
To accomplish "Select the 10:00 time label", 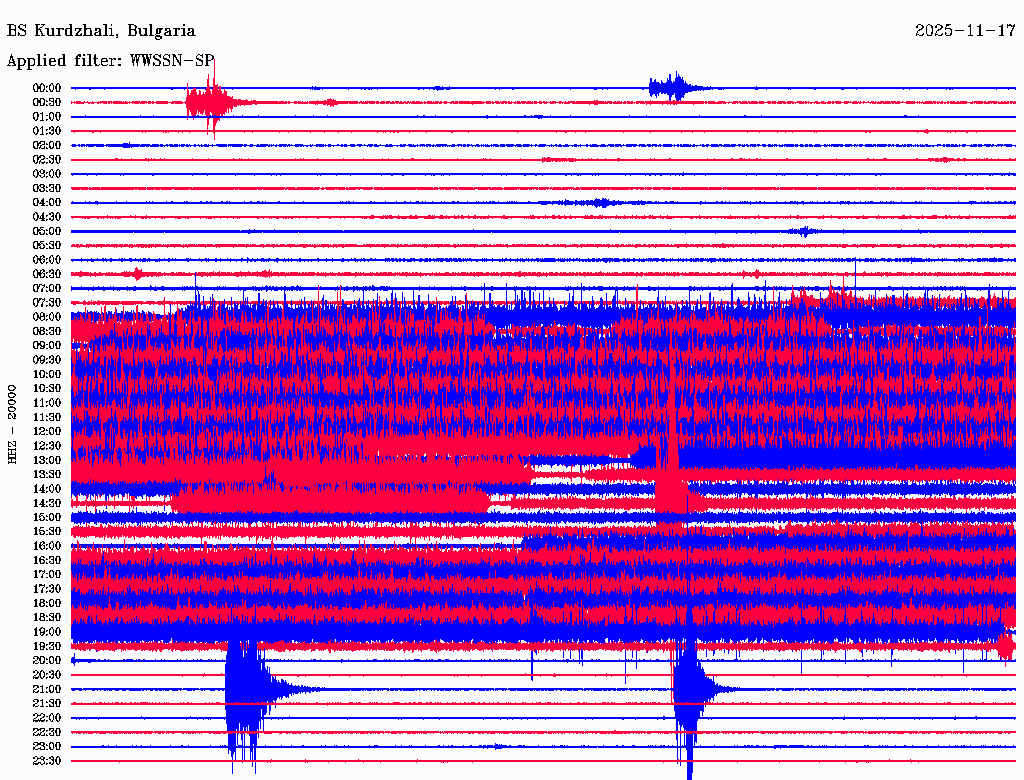I will point(47,374).
